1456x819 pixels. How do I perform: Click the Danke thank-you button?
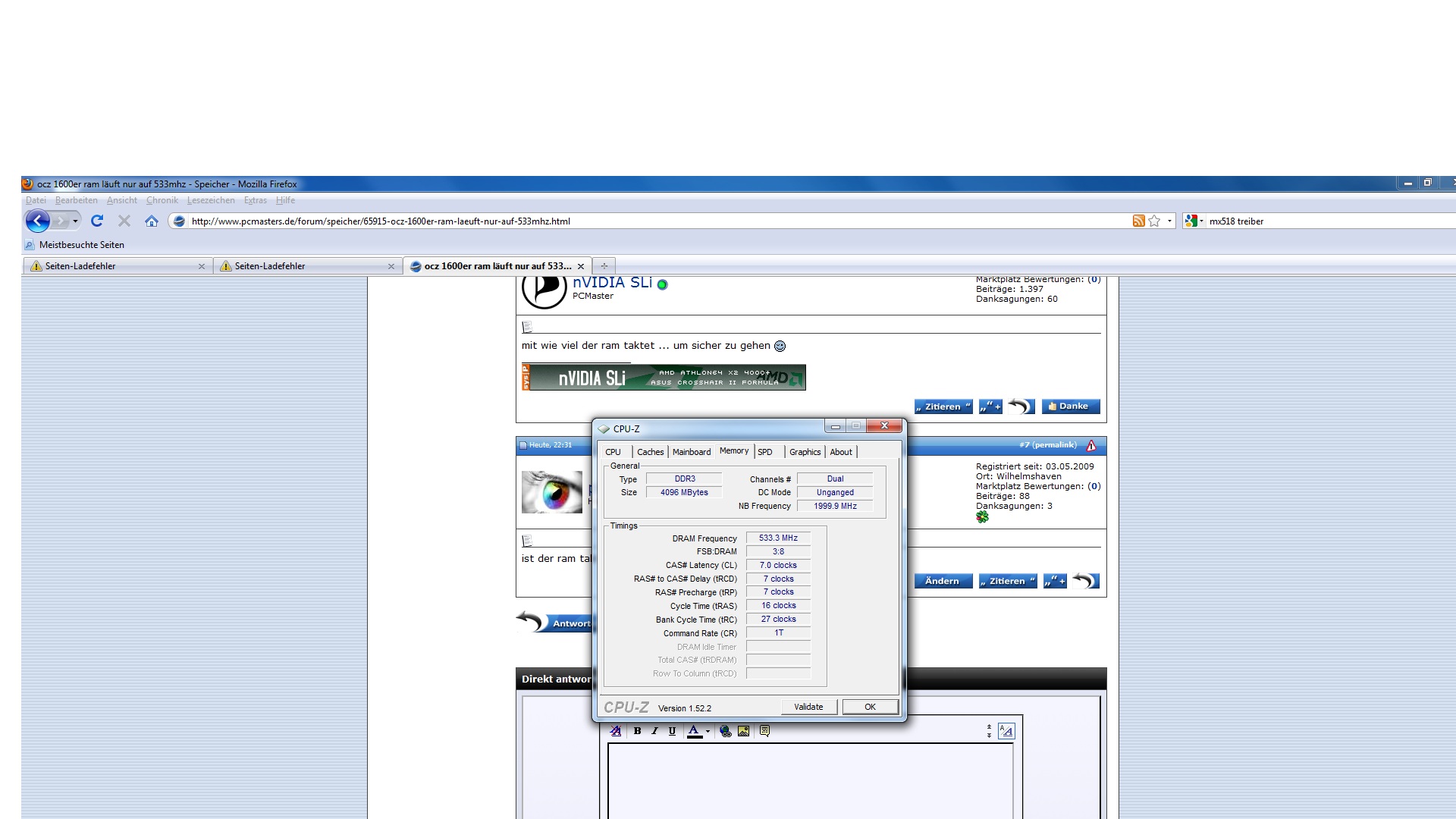pyautogui.click(x=1070, y=406)
